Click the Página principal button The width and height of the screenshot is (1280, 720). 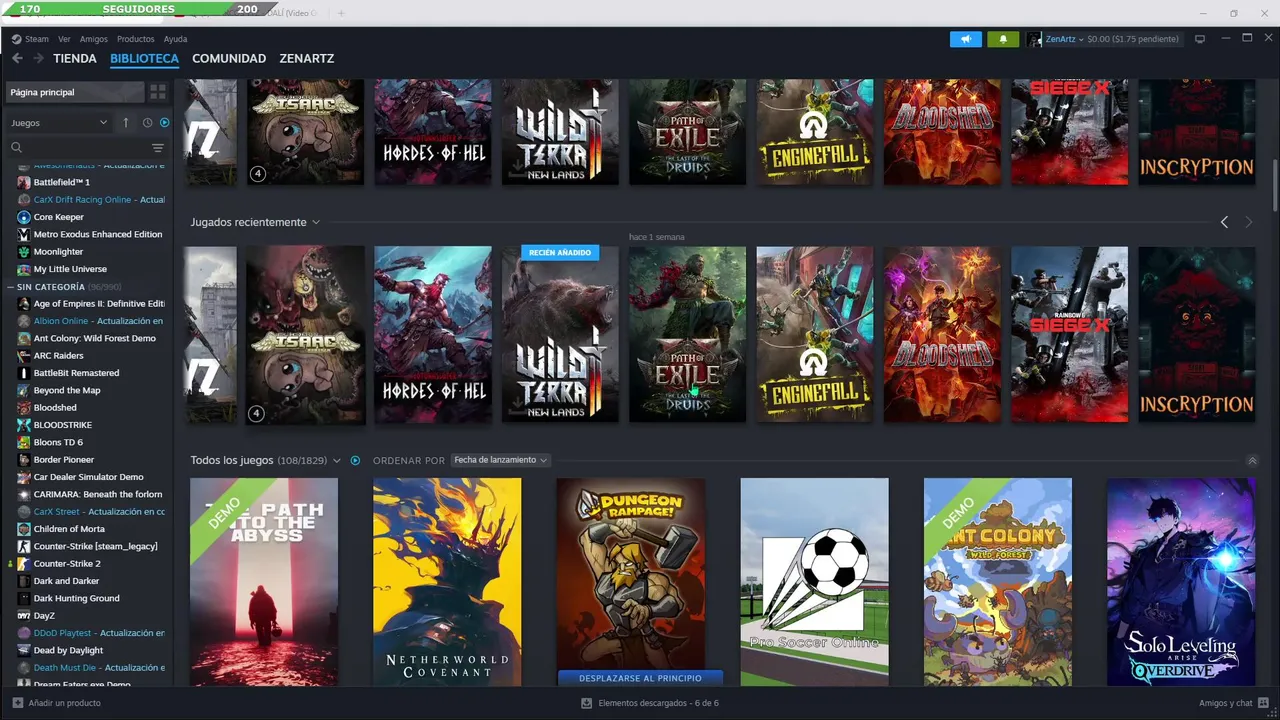click(75, 92)
